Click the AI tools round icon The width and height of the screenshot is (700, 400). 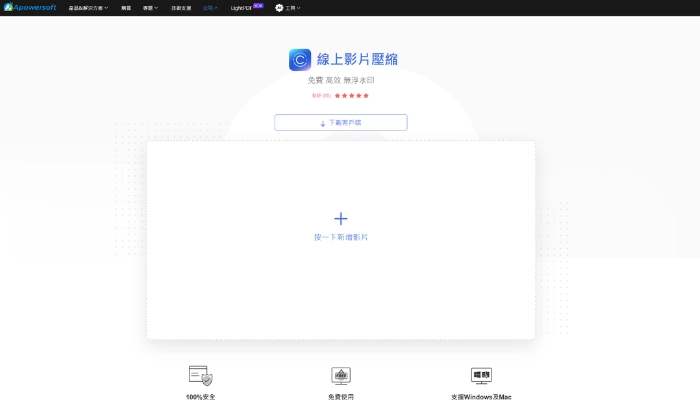pyautogui.click(x=279, y=8)
